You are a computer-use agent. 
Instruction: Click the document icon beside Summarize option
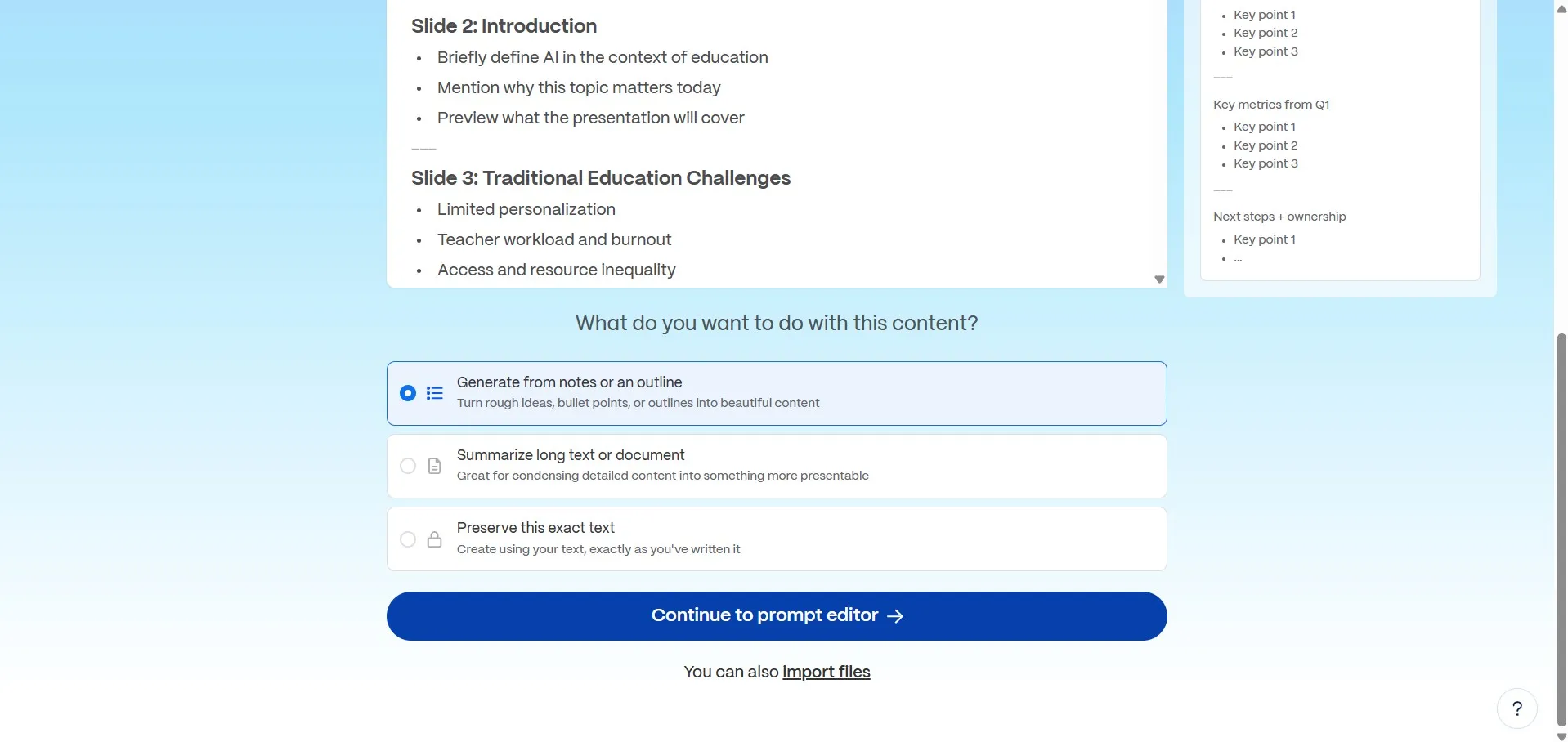435,466
